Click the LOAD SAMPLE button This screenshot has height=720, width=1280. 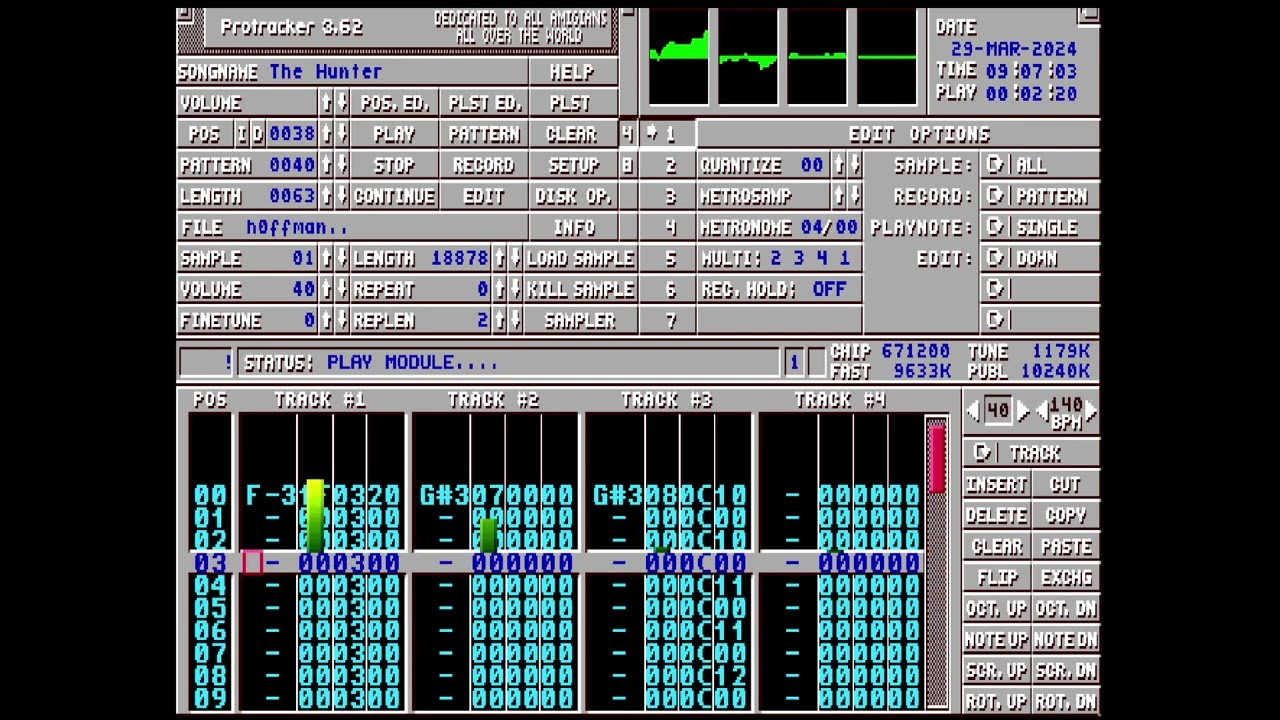point(580,258)
